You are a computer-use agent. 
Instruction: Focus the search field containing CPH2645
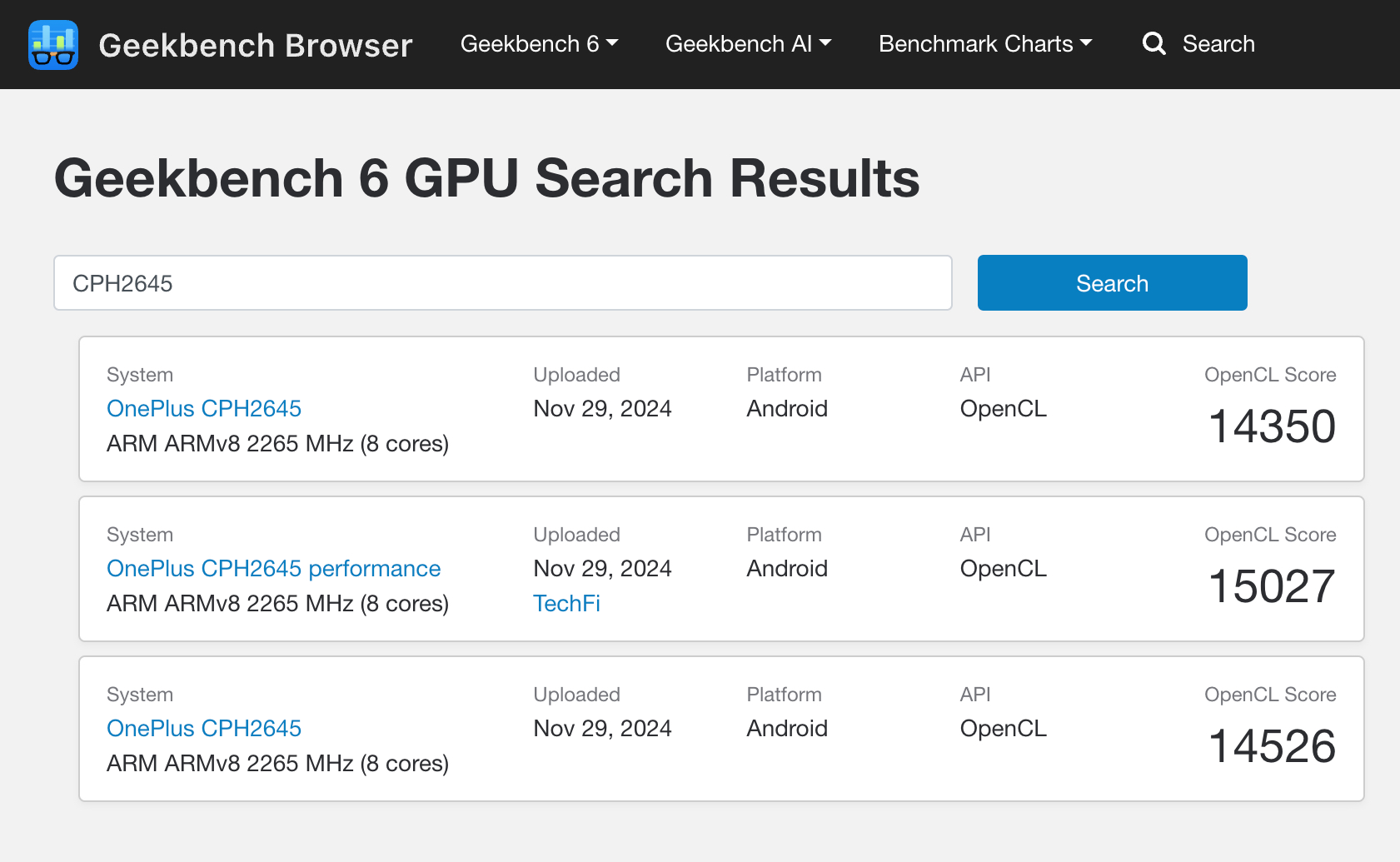pos(502,283)
